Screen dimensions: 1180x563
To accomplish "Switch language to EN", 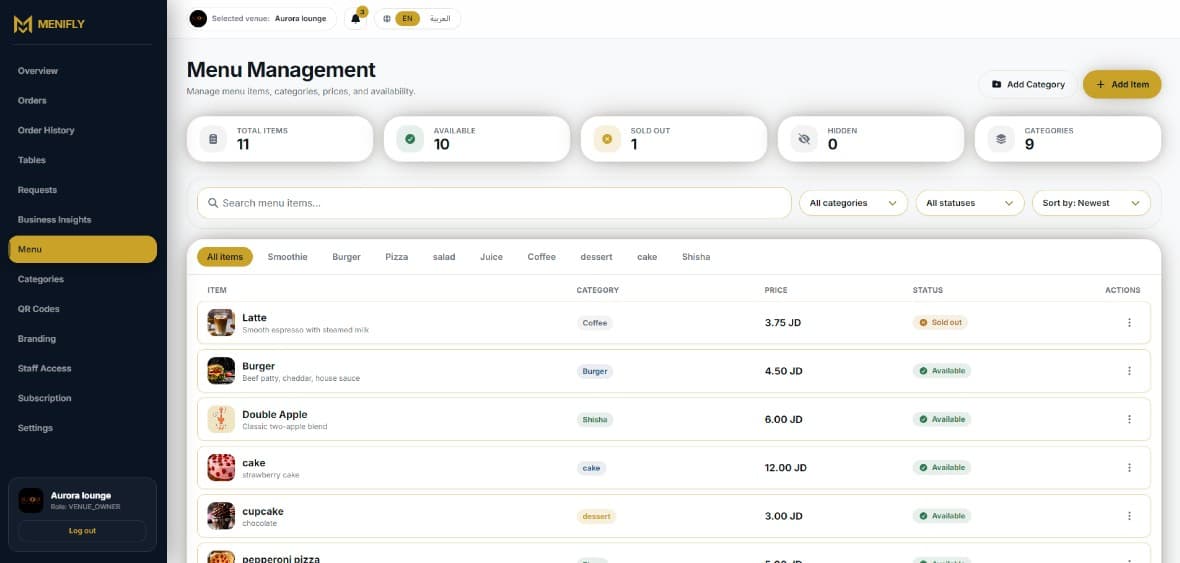I will [x=407, y=19].
